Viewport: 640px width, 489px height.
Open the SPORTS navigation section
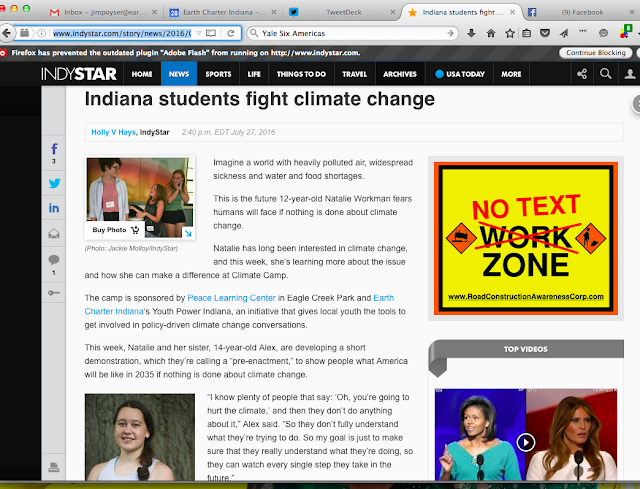(x=218, y=74)
